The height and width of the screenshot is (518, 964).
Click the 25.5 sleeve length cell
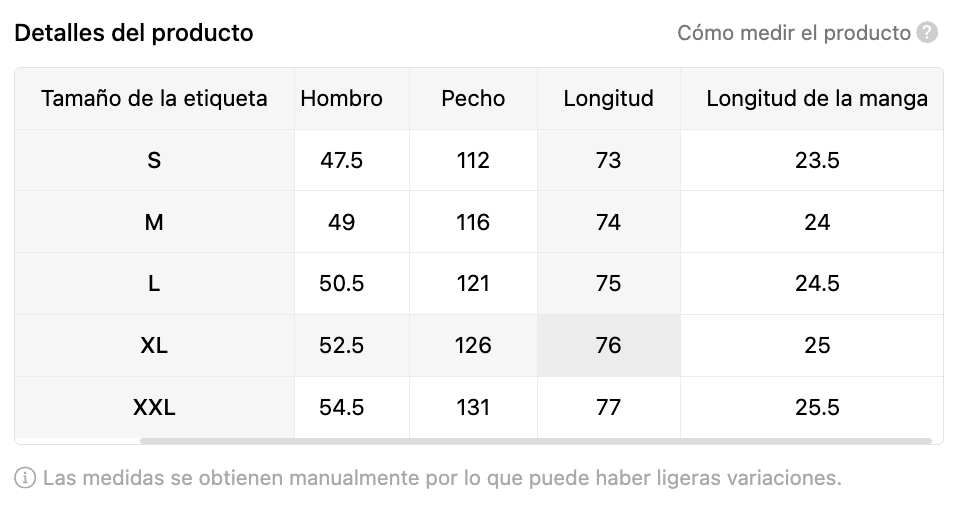tap(817, 407)
